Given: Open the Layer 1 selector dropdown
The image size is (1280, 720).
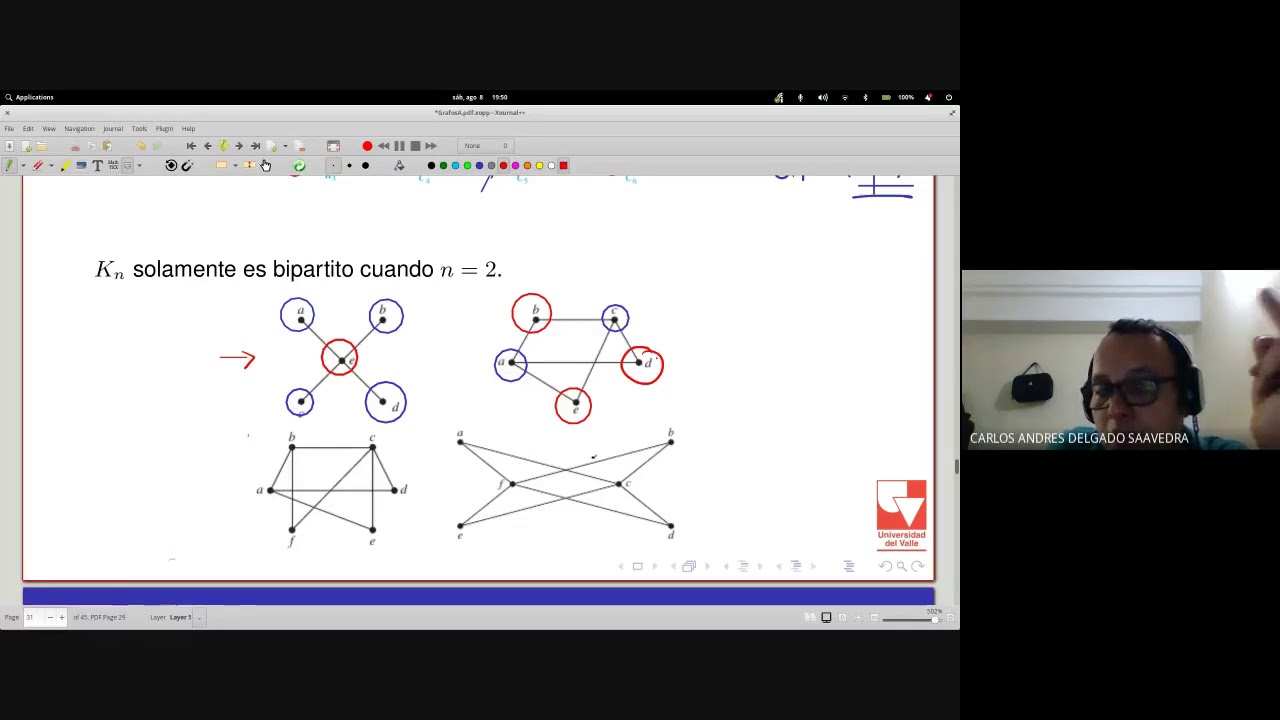Looking at the screenshot, I should 199,617.
